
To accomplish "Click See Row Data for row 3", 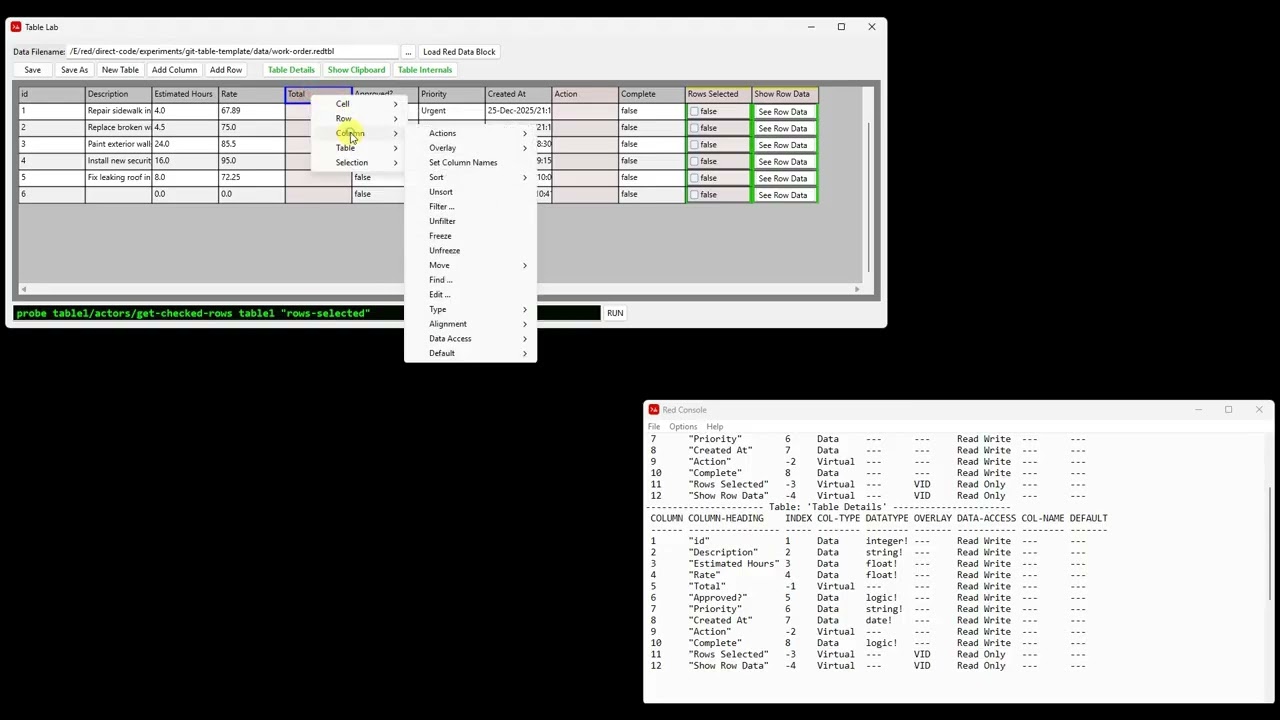I will click(782, 145).
